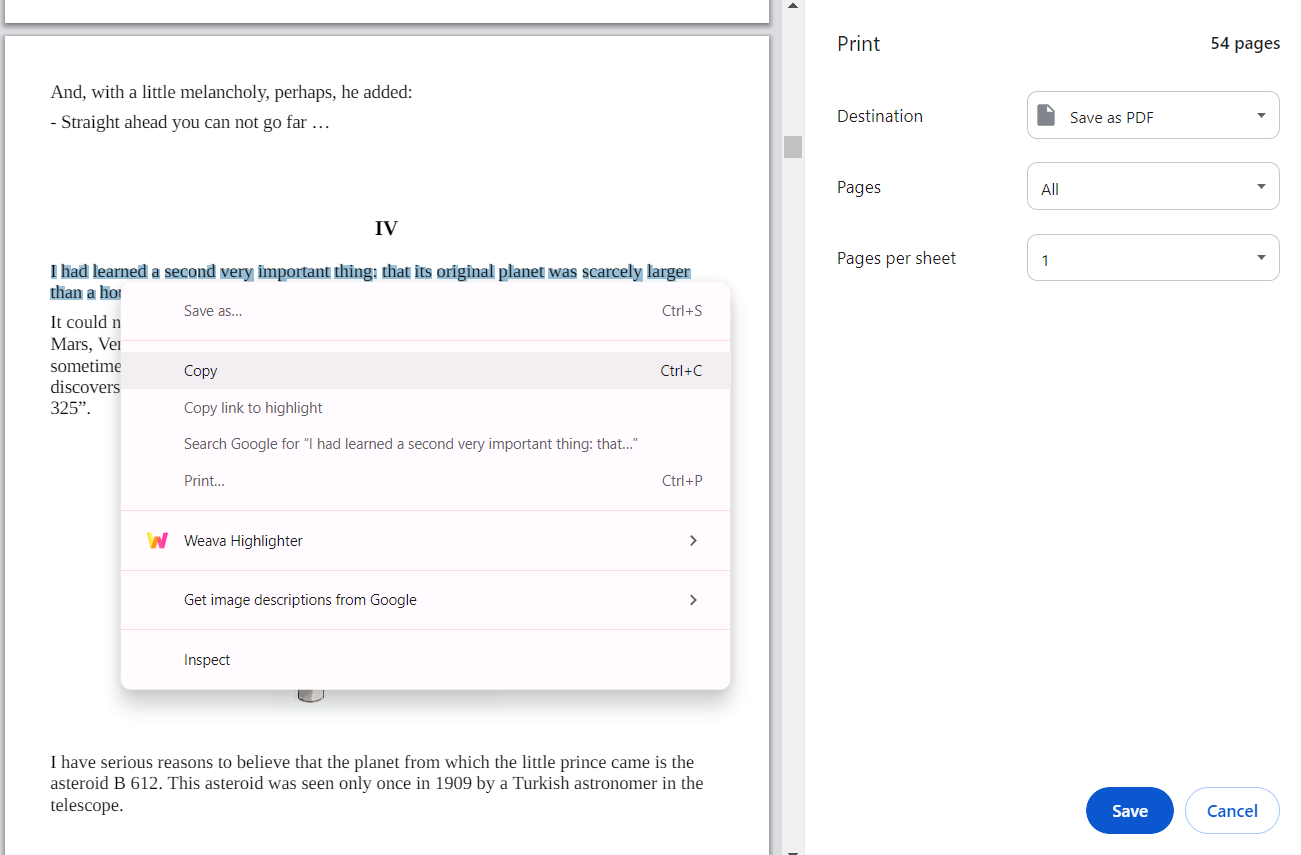This screenshot has width=1301, height=855.
Task: Click Copy link to highlight
Action: pos(252,407)
